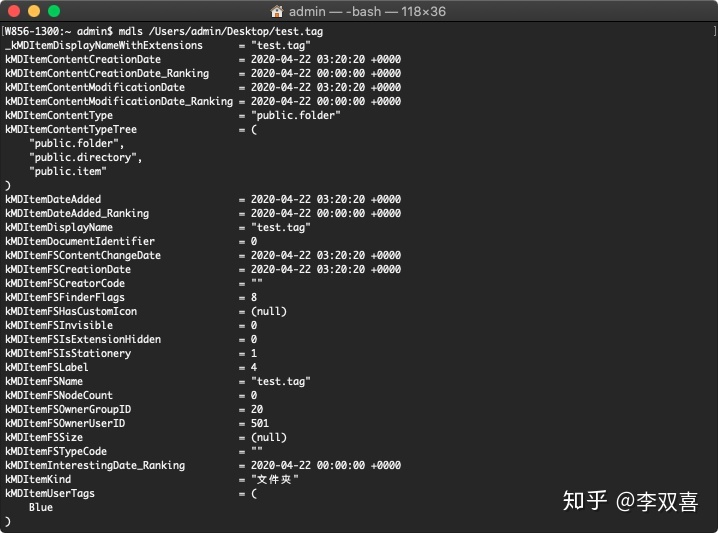The width and height of the screenshot is (718, 533).
Task: Click the kMDItemDateAdded attribute name
Action: click(x=53, y=199)
